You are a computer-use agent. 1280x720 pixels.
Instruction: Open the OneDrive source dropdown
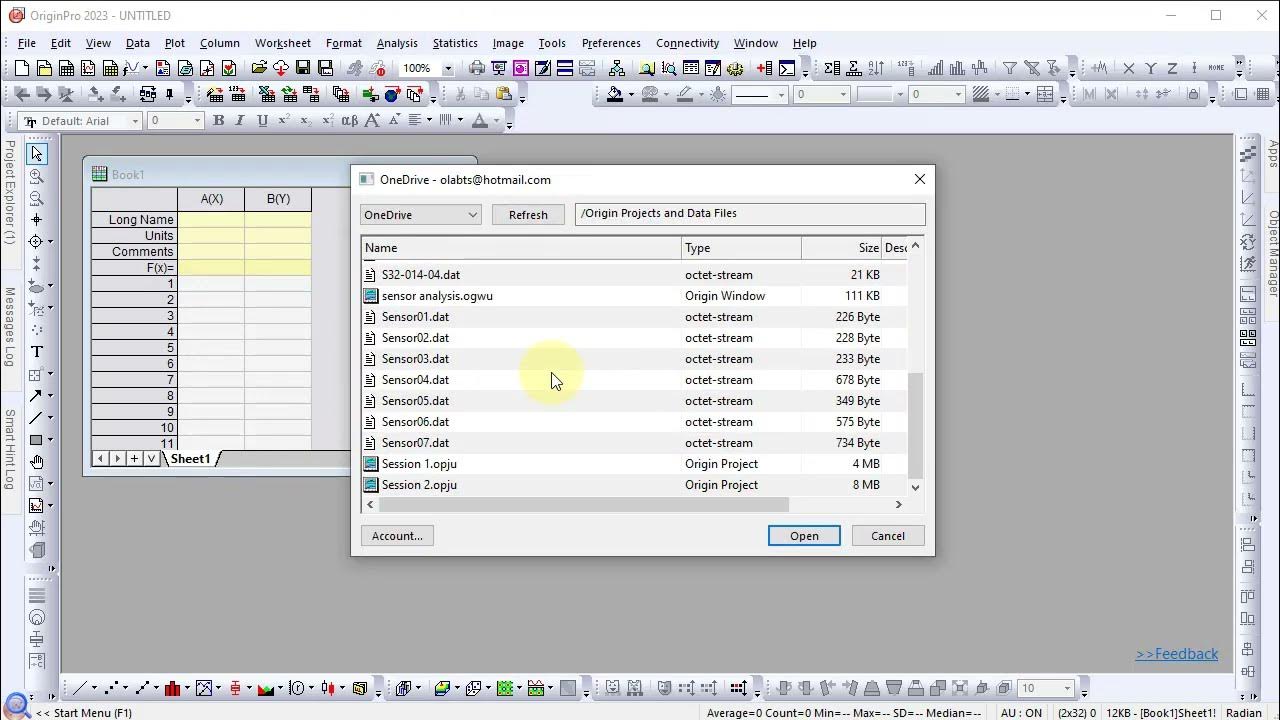point(420,214)
